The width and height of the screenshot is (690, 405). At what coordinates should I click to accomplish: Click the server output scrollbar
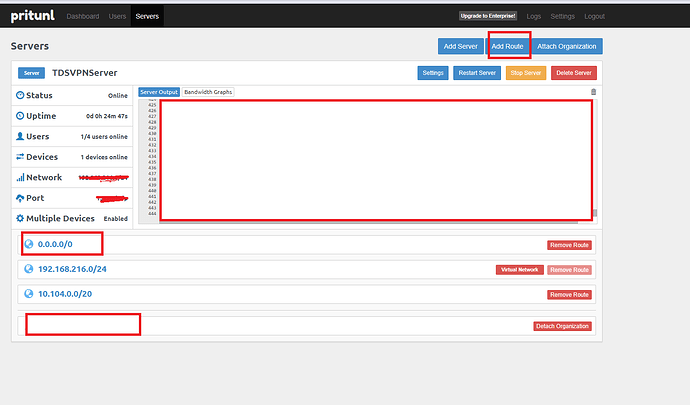[594, 212]
